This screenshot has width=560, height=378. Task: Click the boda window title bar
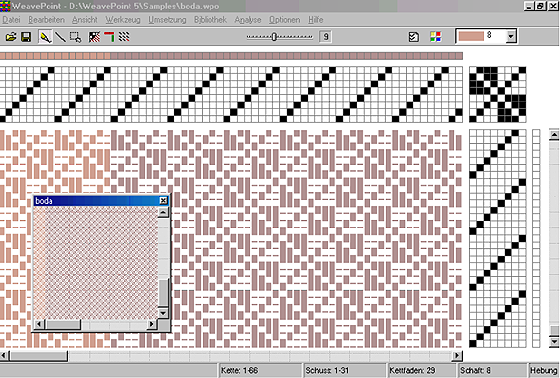click(96, 201)
